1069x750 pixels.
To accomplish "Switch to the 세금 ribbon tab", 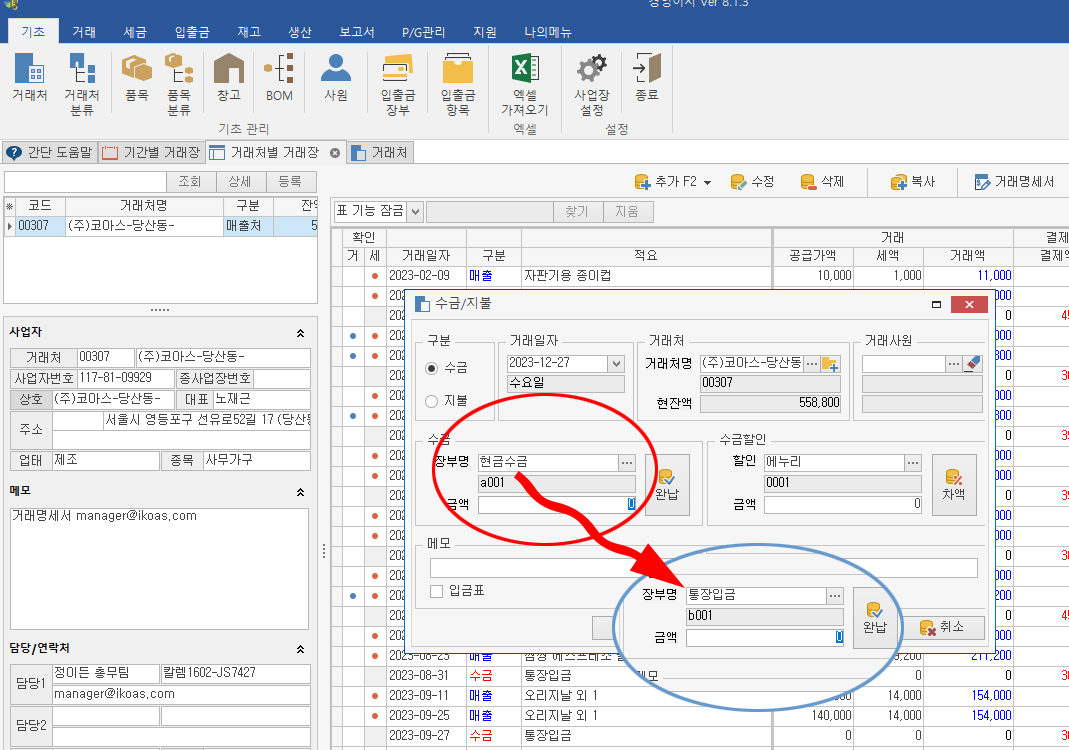I will (x=135, y=32).
